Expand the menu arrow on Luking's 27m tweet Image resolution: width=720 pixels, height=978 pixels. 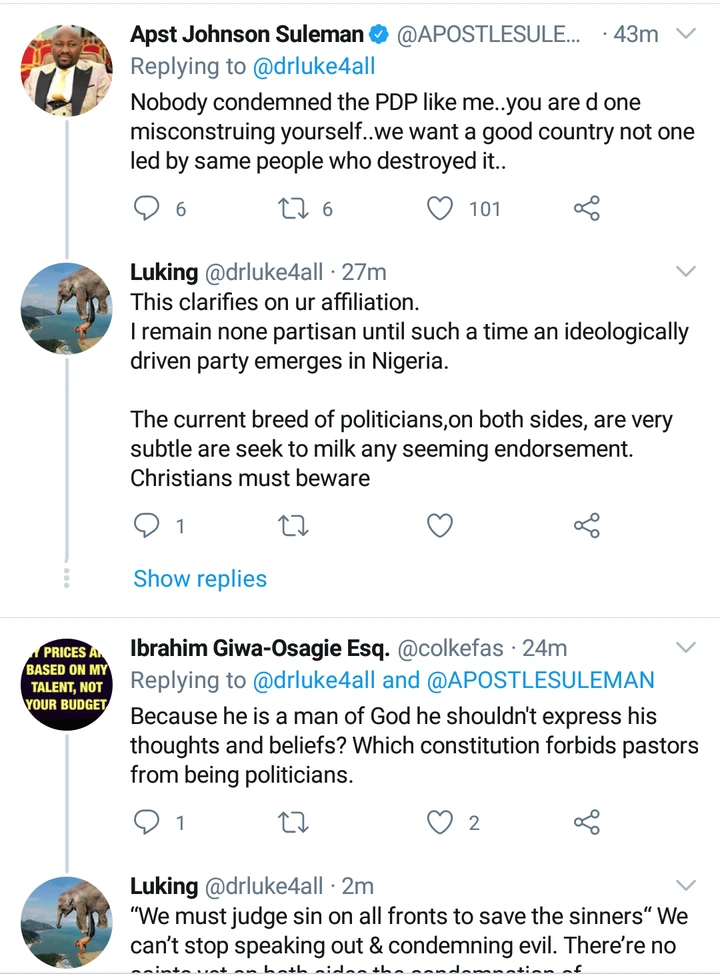[686, 272]
